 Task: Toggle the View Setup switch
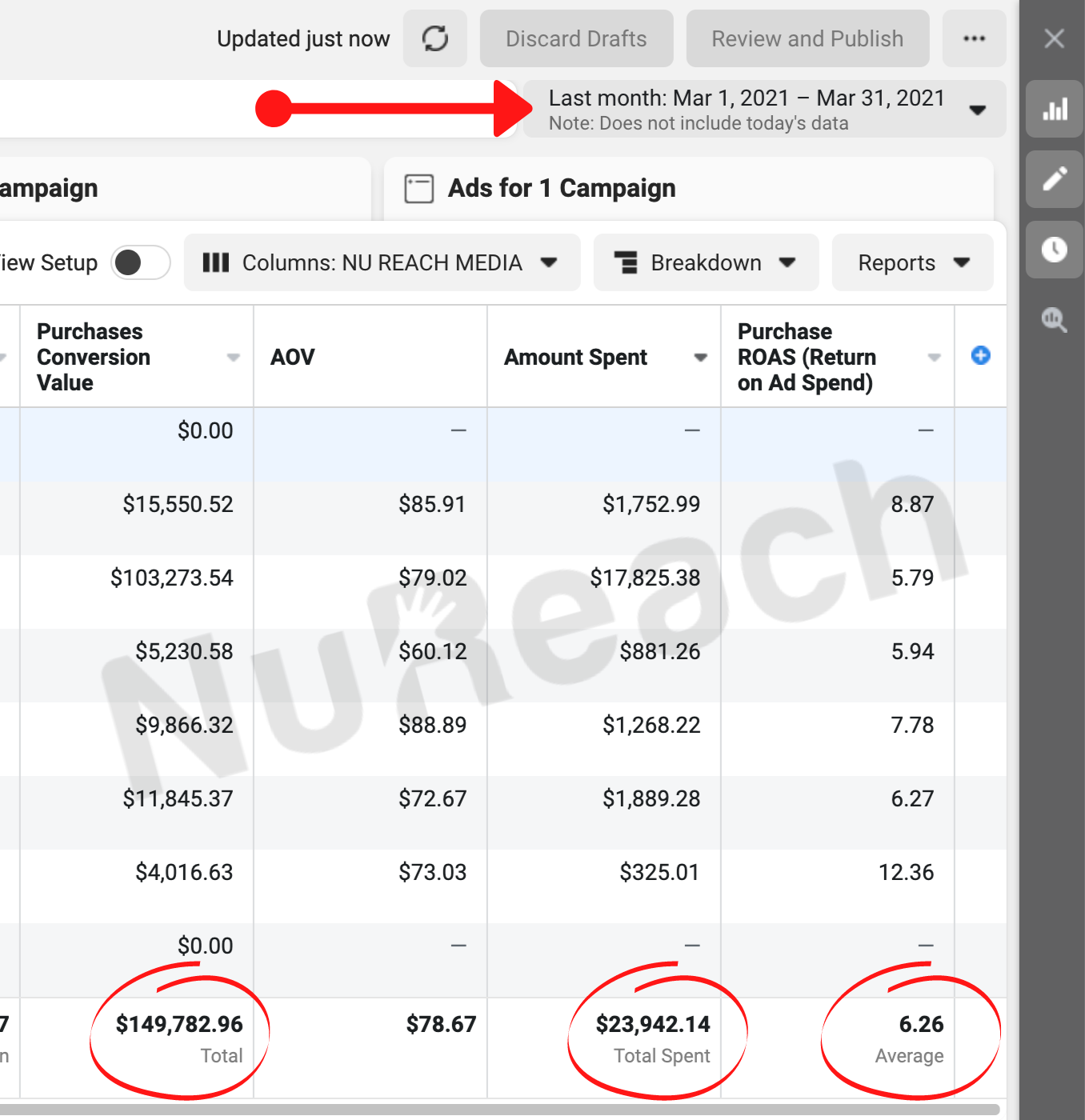pos(140,262)
